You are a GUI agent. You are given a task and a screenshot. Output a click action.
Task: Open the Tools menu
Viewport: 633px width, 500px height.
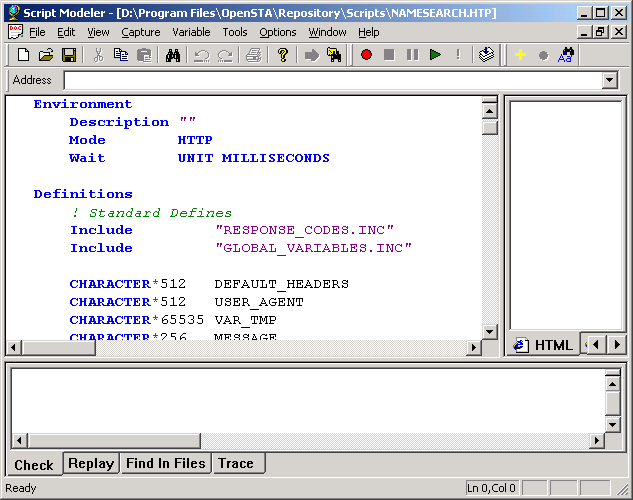[x=235, y=32]
